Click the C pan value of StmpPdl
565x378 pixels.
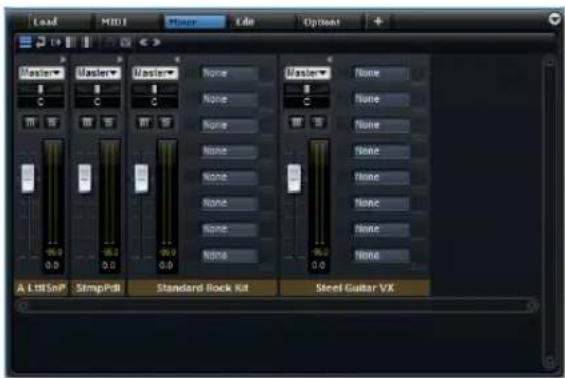pos(98,102)
